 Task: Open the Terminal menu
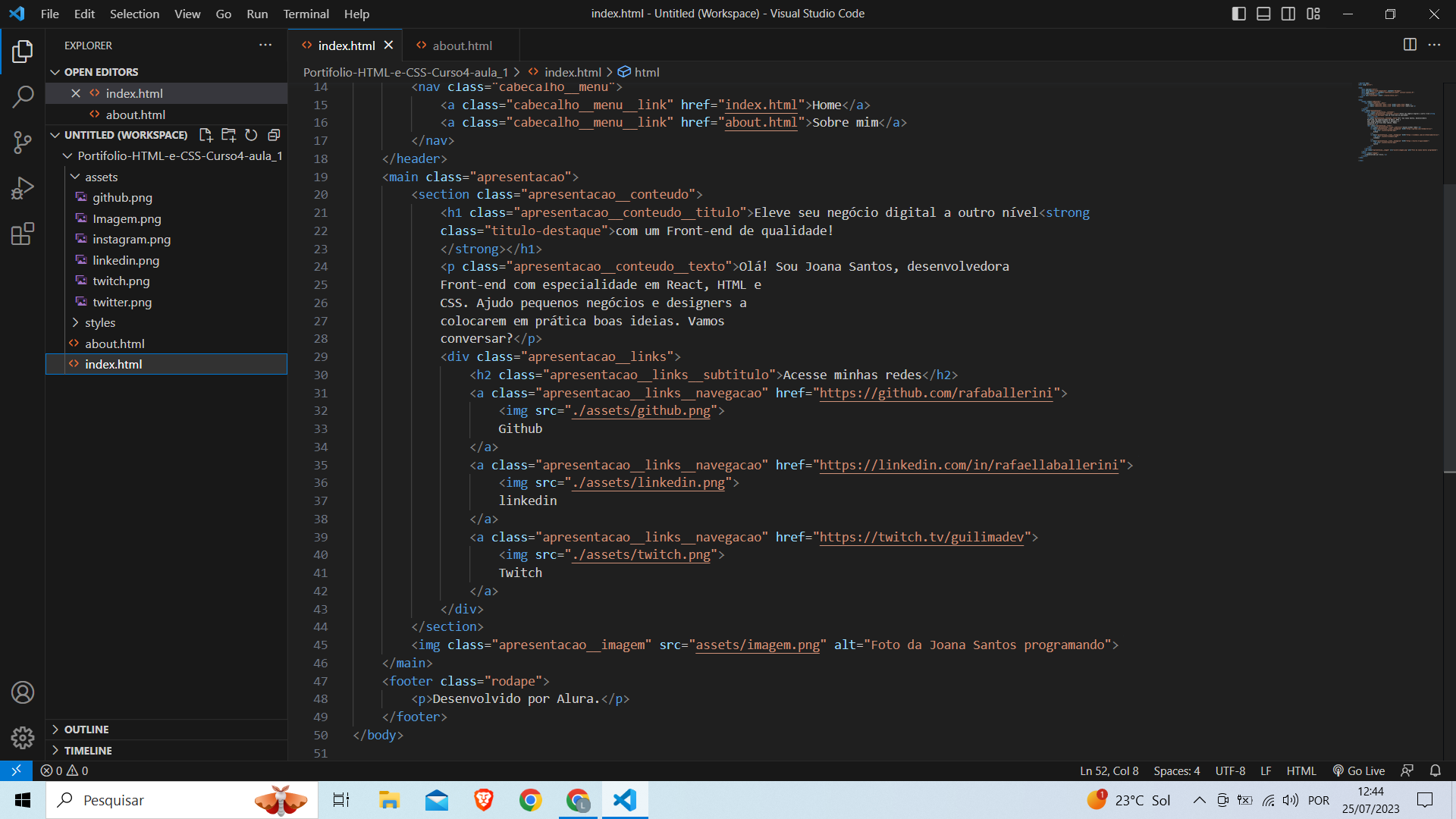(306, 14)
